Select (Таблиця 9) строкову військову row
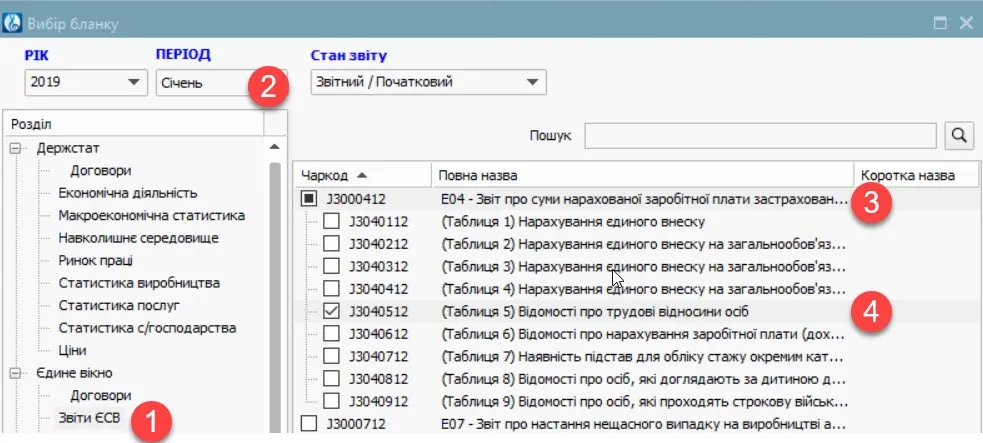This screenshot has height=443, width=983. pyautogui.click(x=636, y=401)
